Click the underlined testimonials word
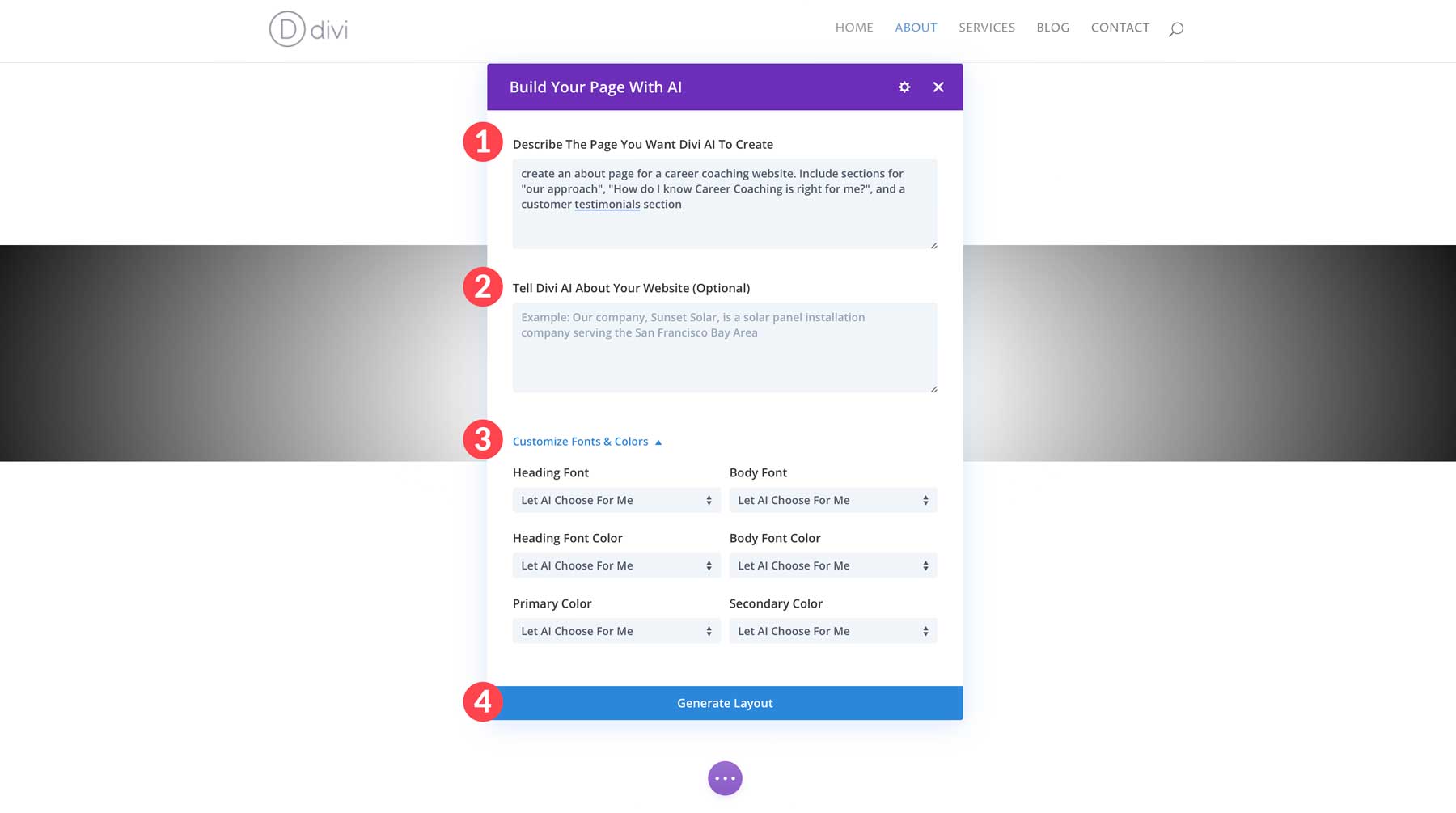Image resolution: width=1456 pixels, height=813 pixels. click(607, 204)
